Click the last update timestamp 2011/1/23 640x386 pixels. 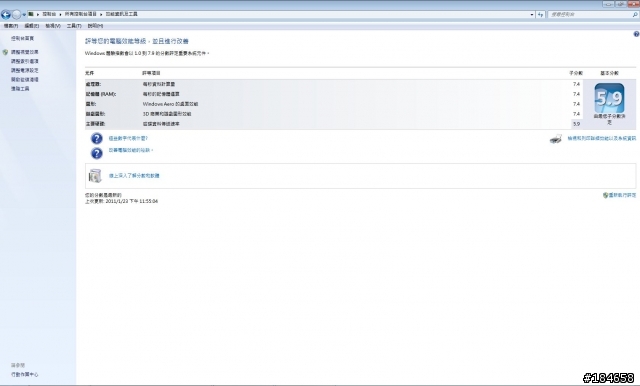click(121, 201)
